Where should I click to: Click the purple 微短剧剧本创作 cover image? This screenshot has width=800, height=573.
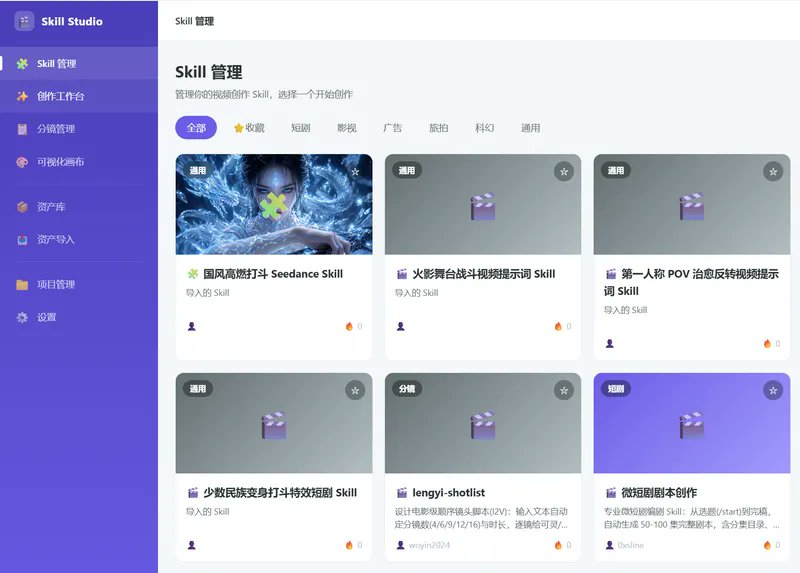(x=692, y=423)
